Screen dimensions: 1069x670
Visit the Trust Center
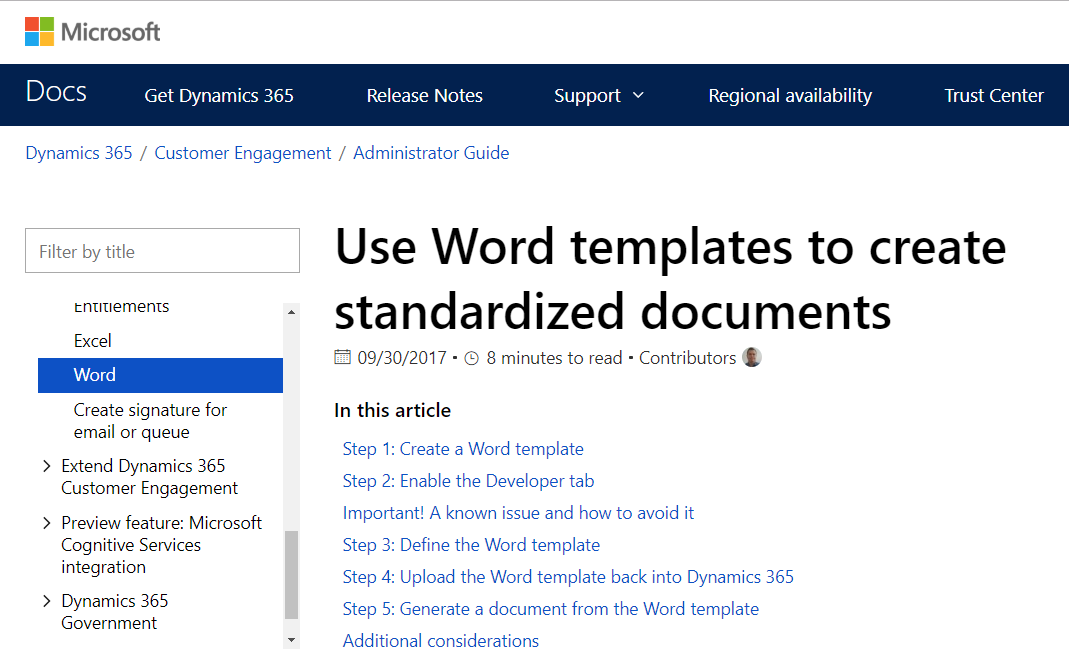click(993, 95)
